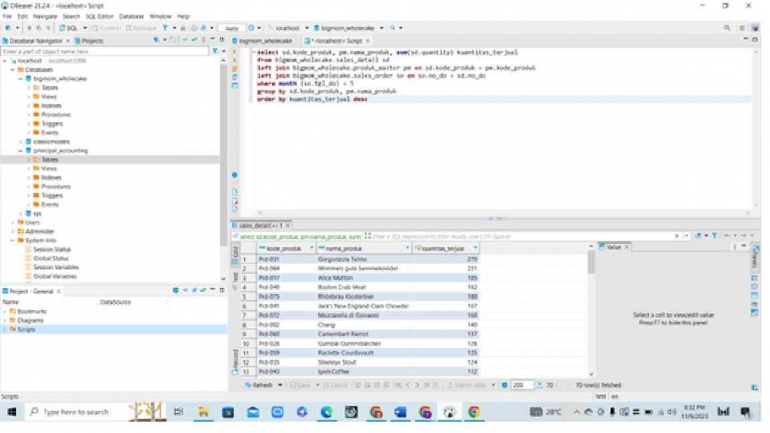This screenshot has width=770, height=433.
Task: Select Procedures under bigmom_wholecake
Action: click(55, 114)
